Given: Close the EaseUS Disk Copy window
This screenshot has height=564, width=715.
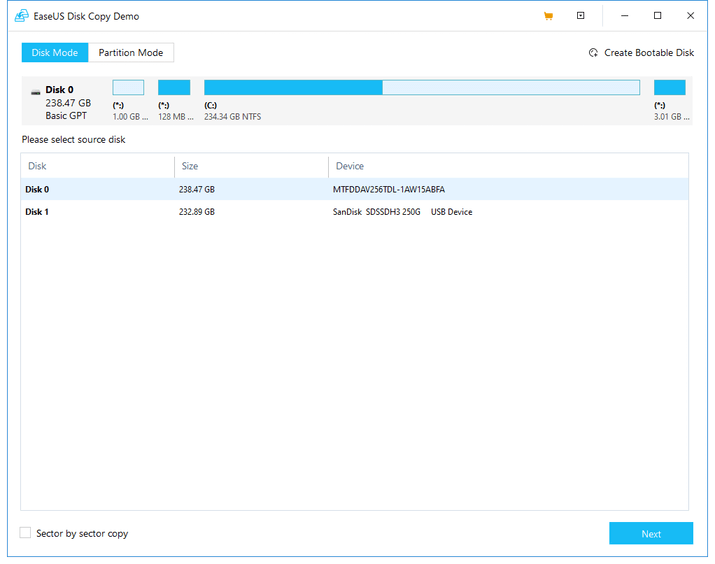Looking at the screenshot, I should coord(690,16).
